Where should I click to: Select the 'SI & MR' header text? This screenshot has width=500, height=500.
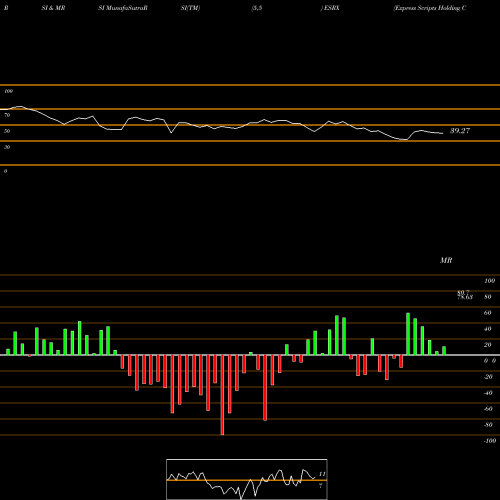click(x=53, y=8)
